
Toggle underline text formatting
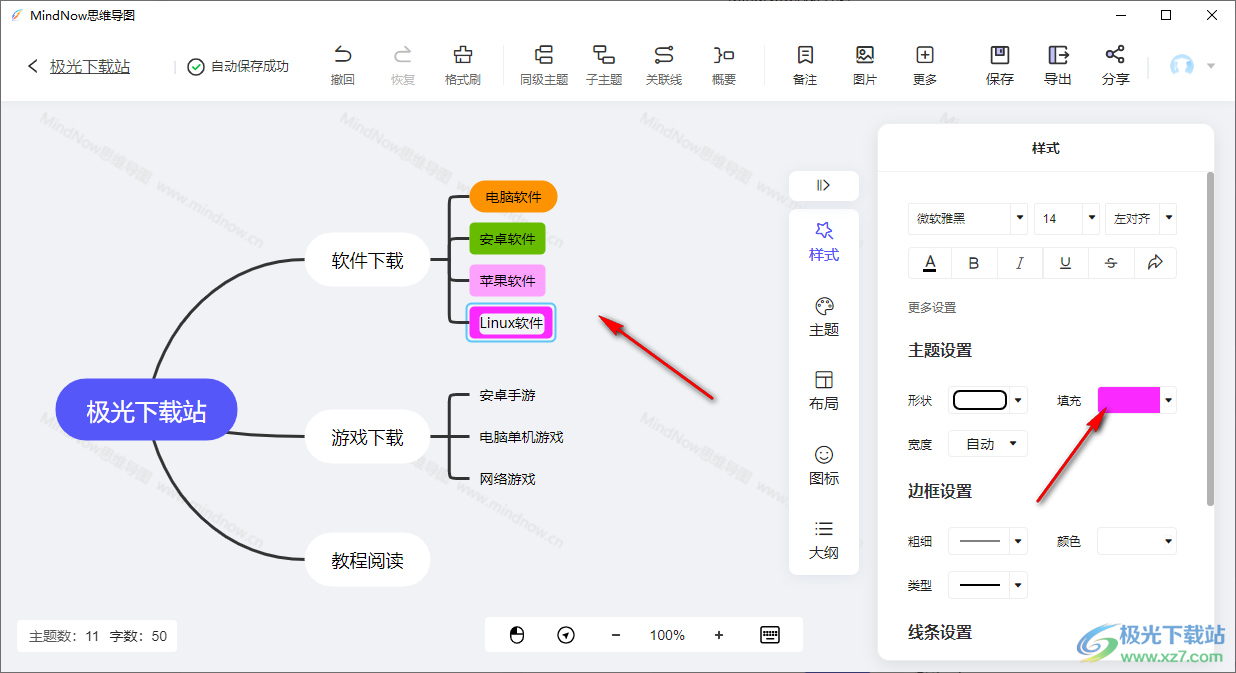pyautogui.click(x=1066, y=263)
